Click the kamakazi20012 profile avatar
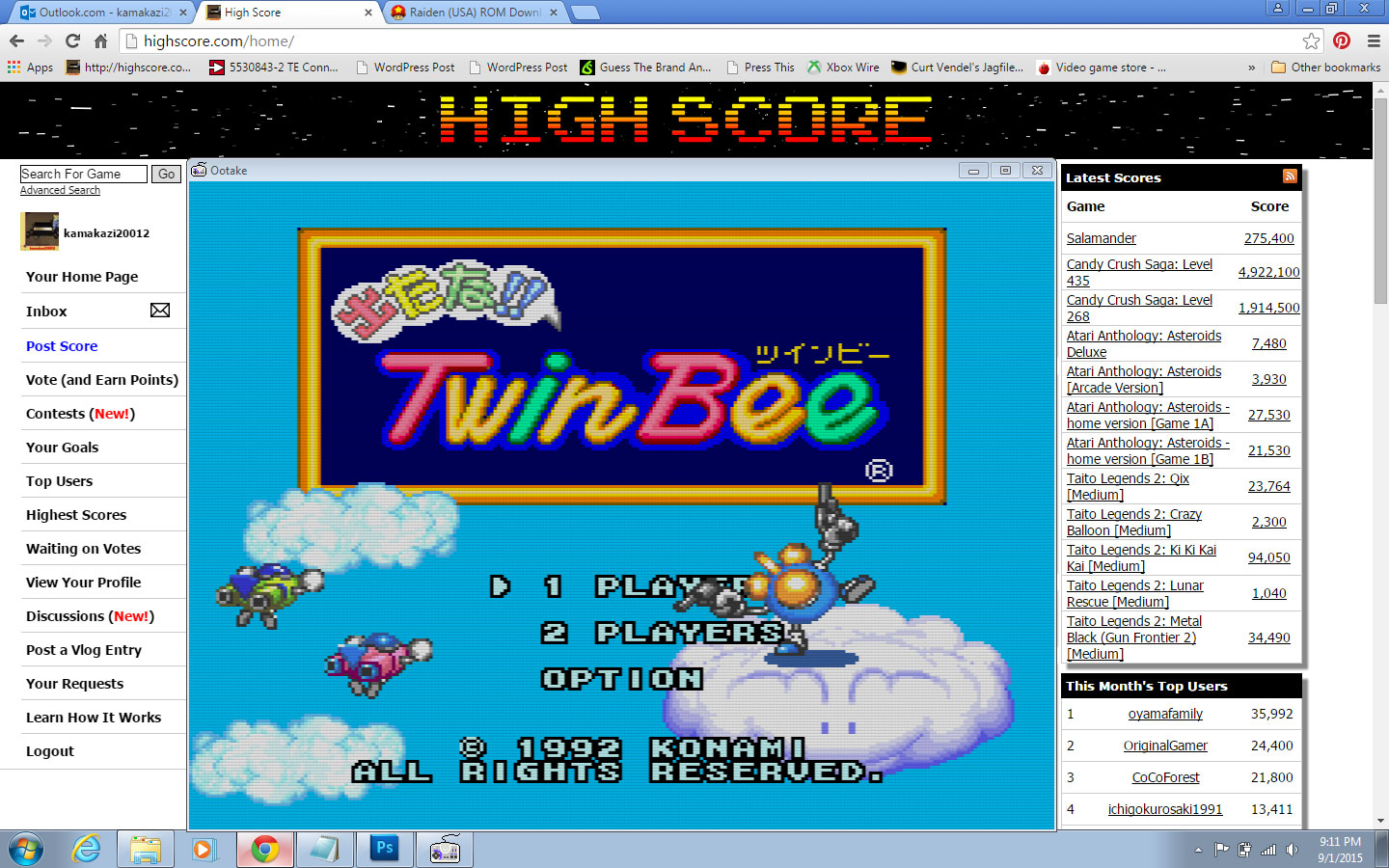Image resolution: width=1389 pixels, height=868 pixels. [41, 232]
